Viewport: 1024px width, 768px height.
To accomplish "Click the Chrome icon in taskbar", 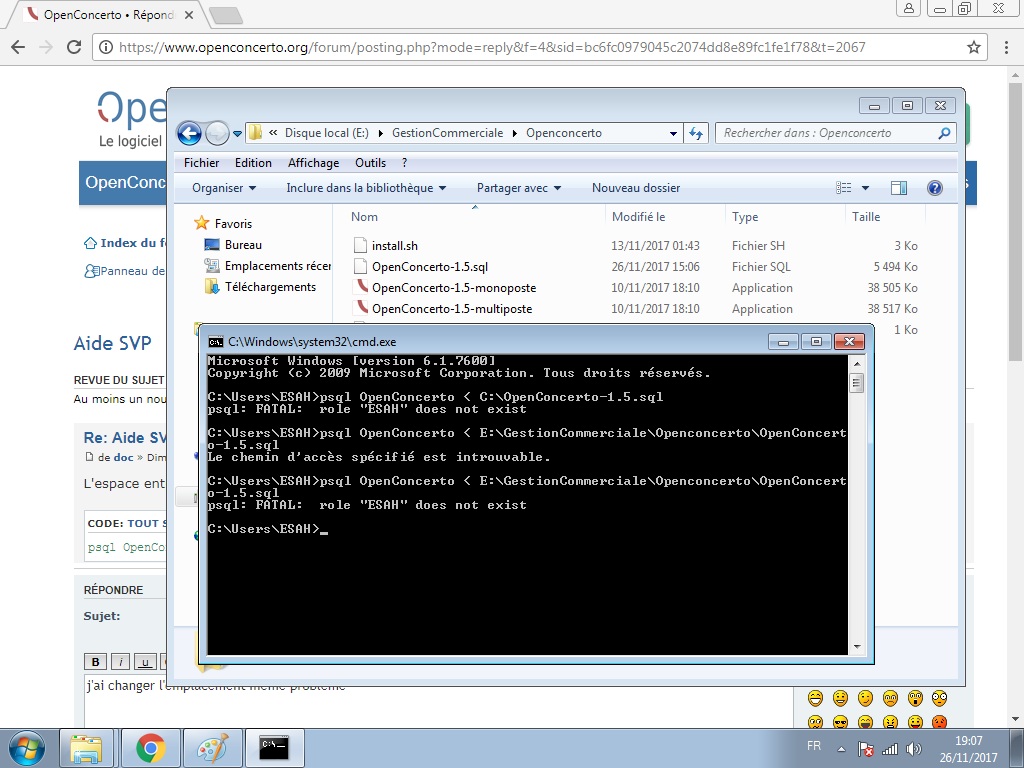I will coord(151,748).
